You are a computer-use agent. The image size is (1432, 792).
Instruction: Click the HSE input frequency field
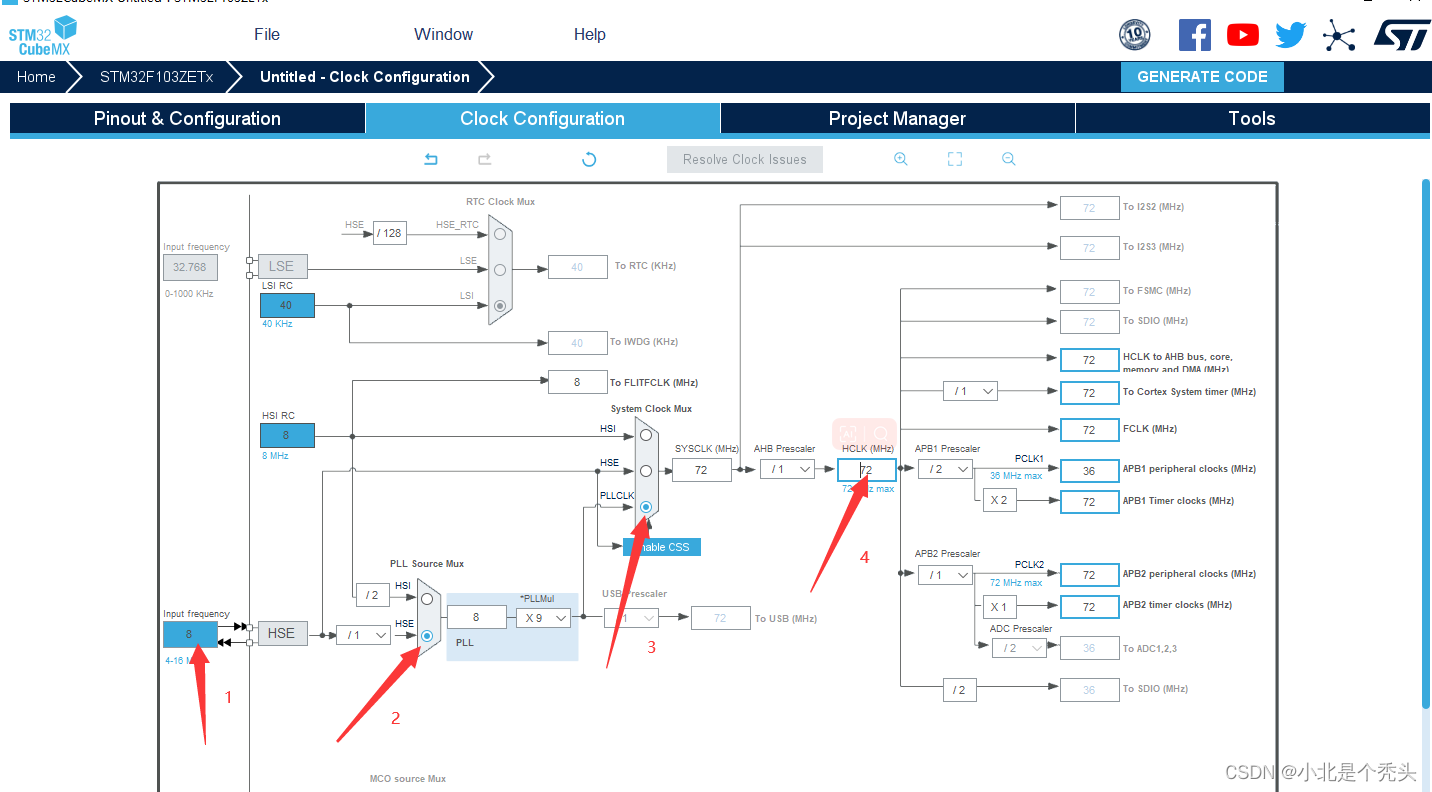point(190,634)
